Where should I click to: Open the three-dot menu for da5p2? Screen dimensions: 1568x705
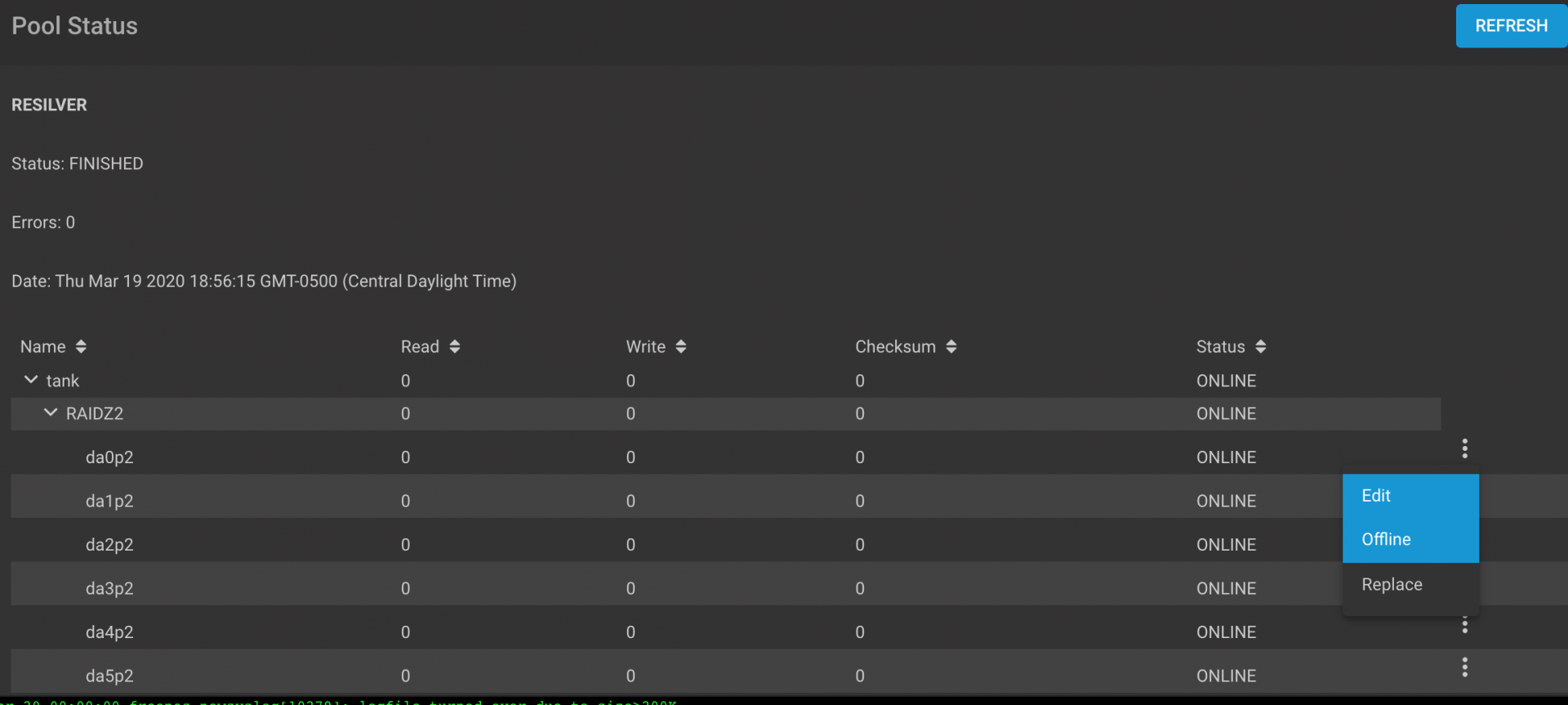pyautogui.click(x=1464, y=667)
